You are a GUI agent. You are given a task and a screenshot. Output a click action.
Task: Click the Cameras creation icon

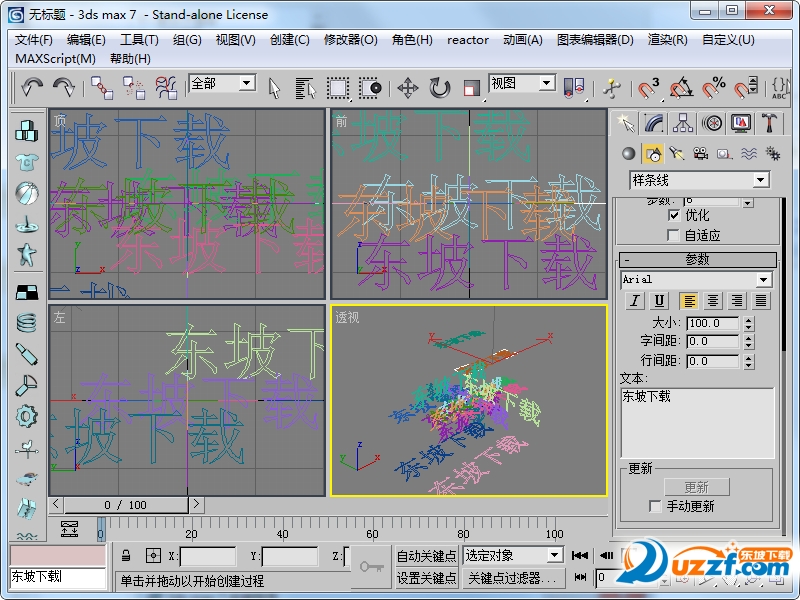pyautogui.click(x=700, y=154)
